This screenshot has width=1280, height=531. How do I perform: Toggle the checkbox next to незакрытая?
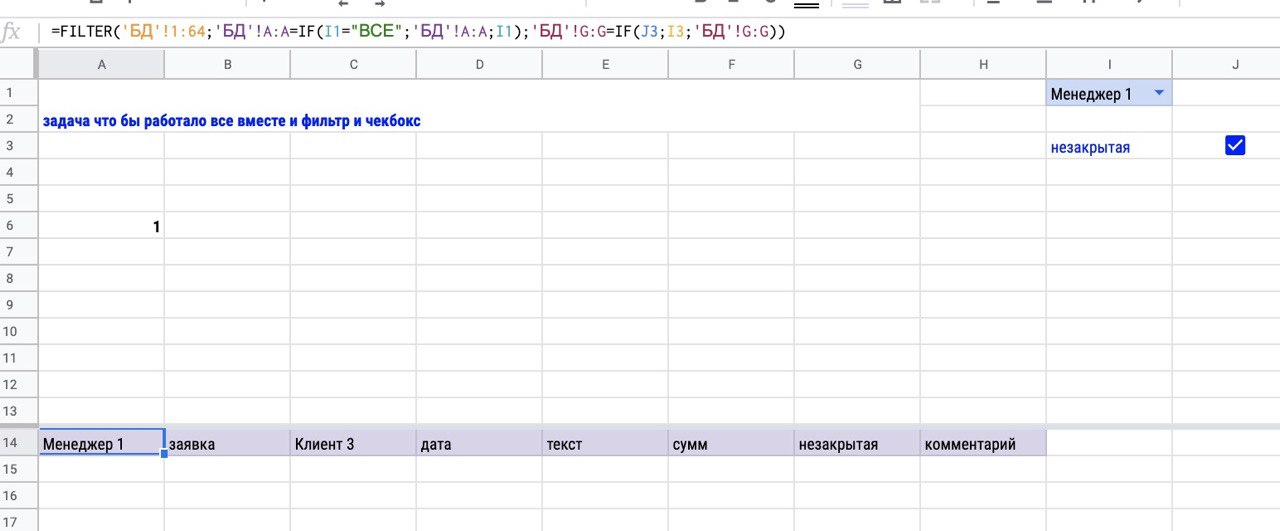[x=1235, y=146]
